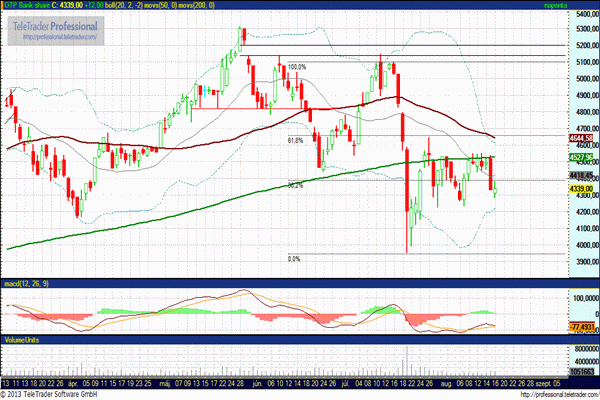Screen dimensions: 600x400
Task: Click the aug. marker on the time axis
Action: point(441,382)
